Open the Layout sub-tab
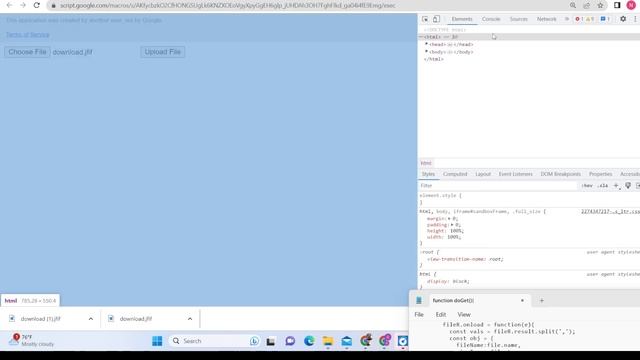Screen dimensions: 640x360 click(x=483, y=174)
